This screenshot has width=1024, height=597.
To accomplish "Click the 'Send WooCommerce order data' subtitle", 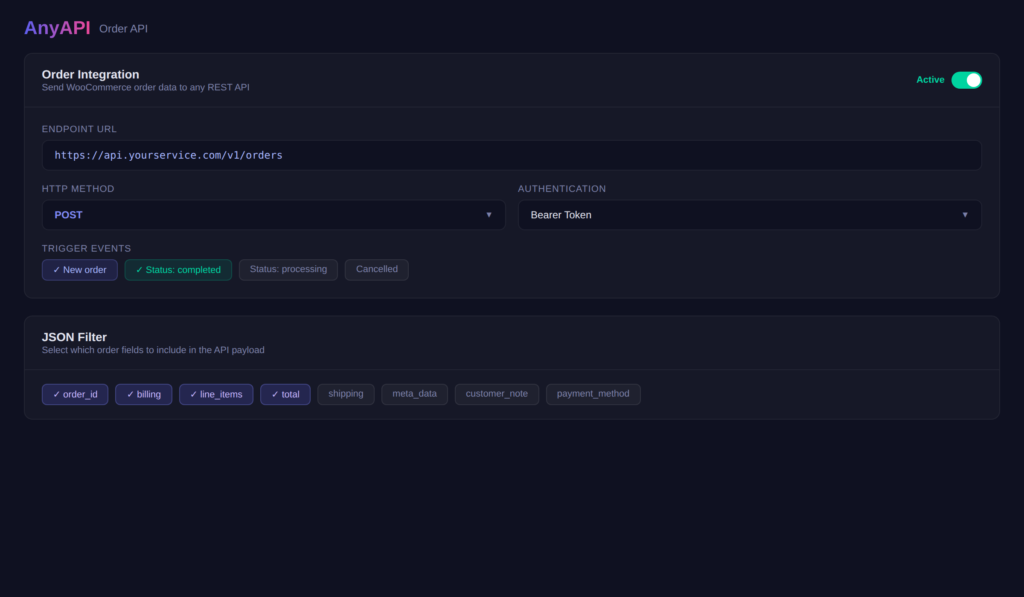I will click(x=146, y=88).
